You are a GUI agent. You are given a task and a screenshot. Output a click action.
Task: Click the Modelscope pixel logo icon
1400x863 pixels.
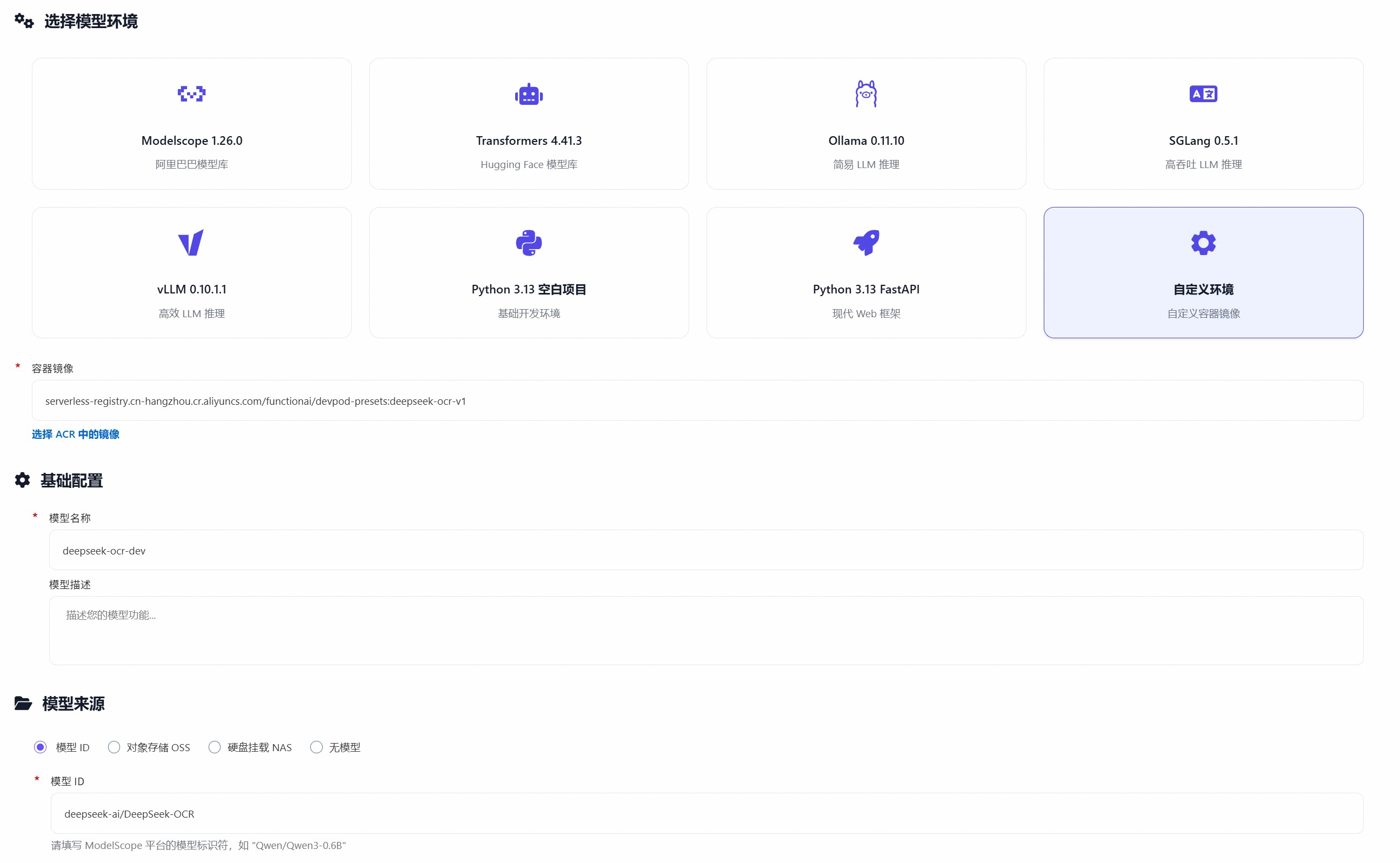[191, 93]
